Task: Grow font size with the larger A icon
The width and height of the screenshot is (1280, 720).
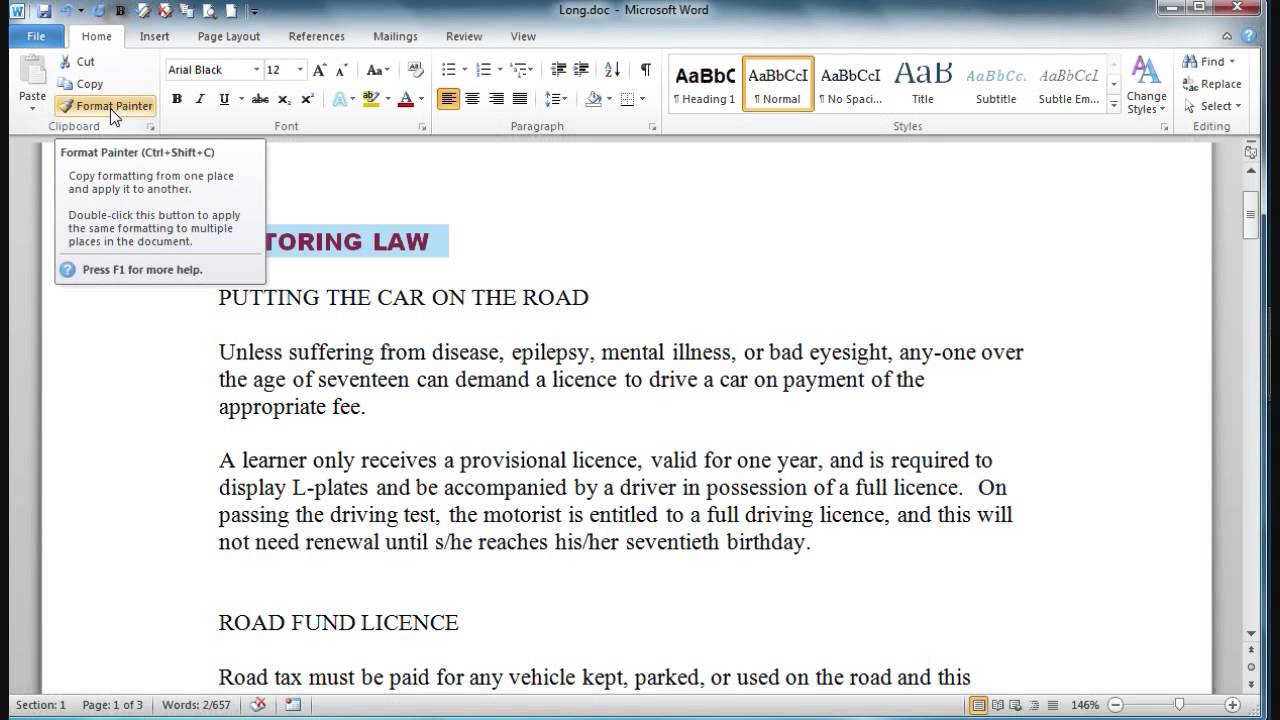Action: point(319,70)
